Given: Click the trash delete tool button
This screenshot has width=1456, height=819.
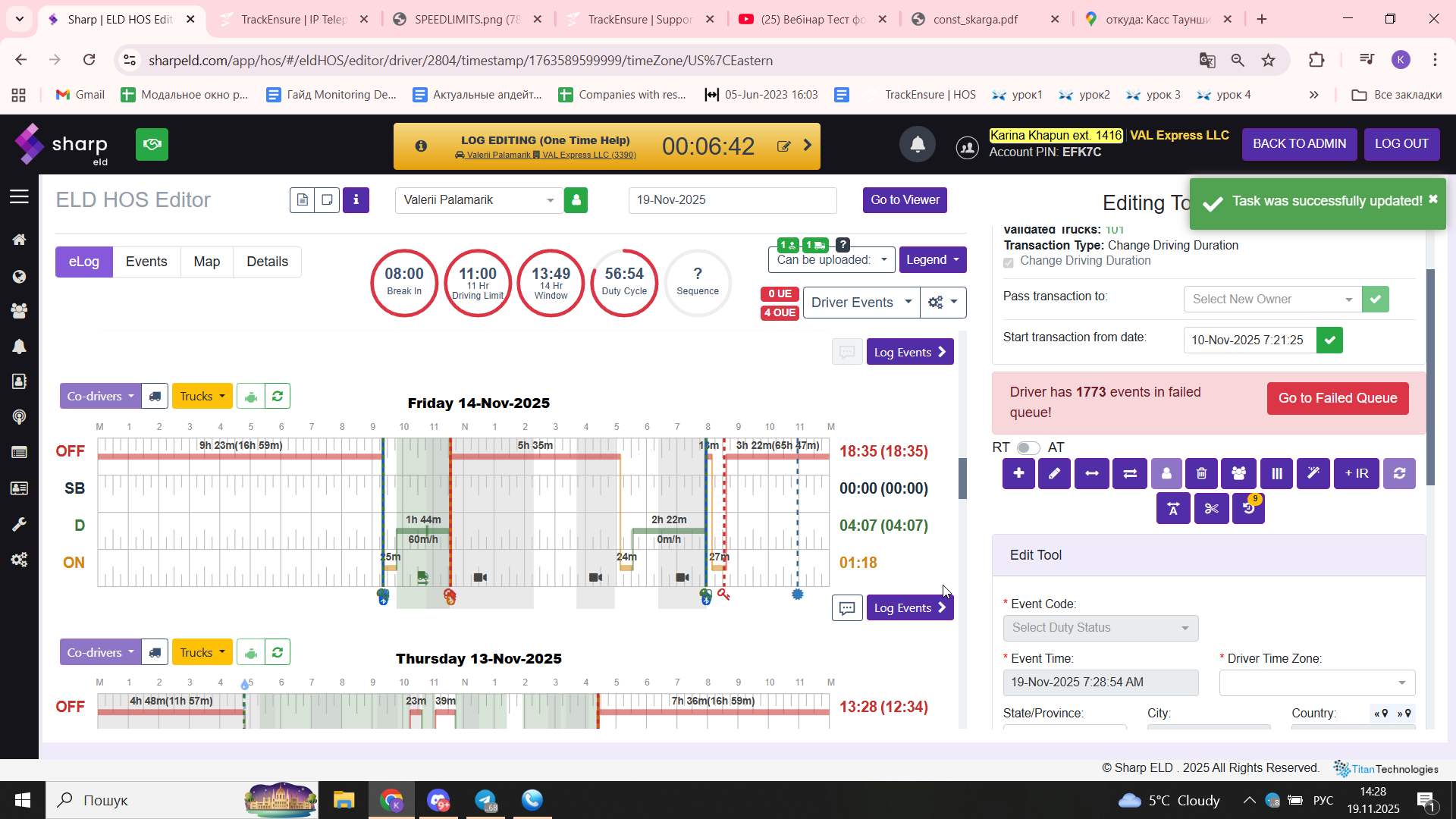Looking at the screenshot, I should click(1201, 474).
